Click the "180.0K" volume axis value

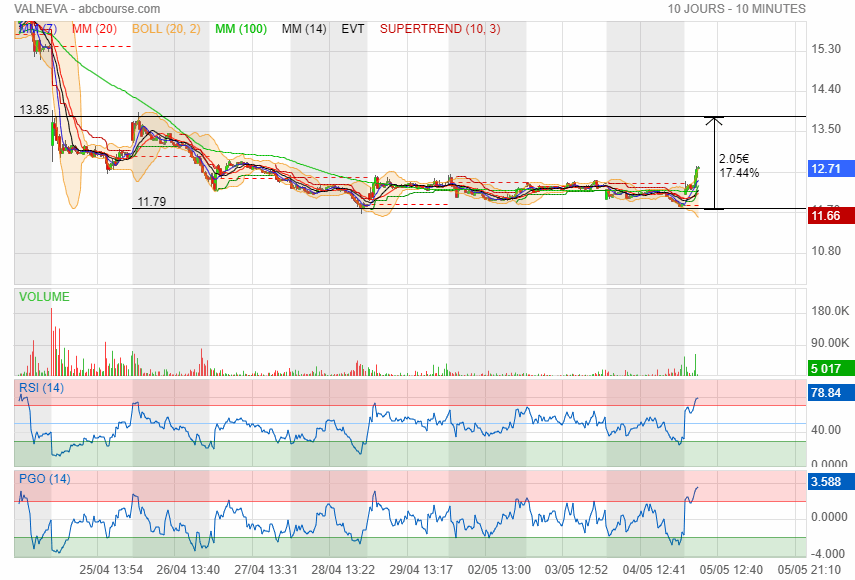tap(830, 311)
